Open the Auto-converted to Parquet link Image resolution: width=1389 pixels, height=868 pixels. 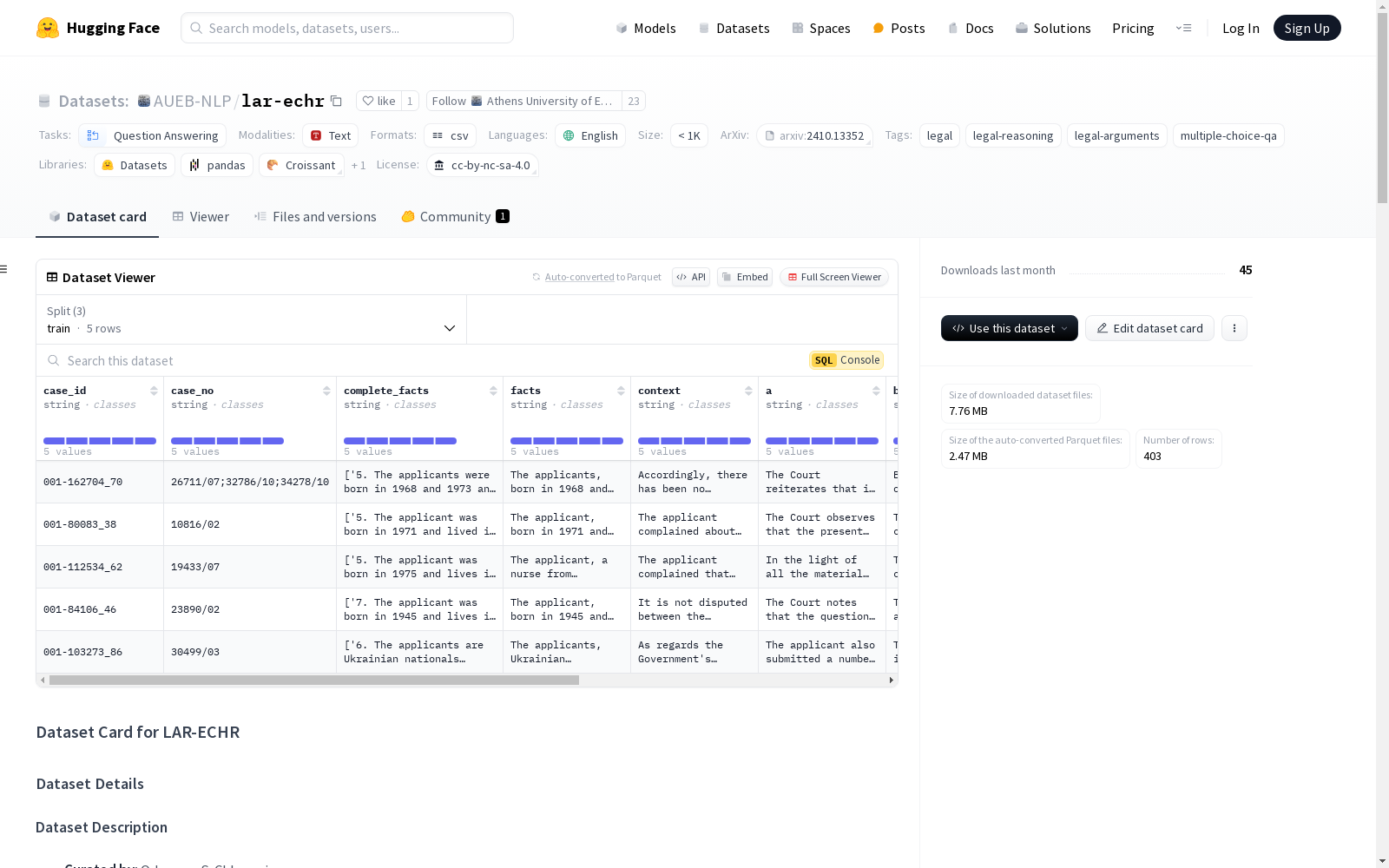coord(596,277)
